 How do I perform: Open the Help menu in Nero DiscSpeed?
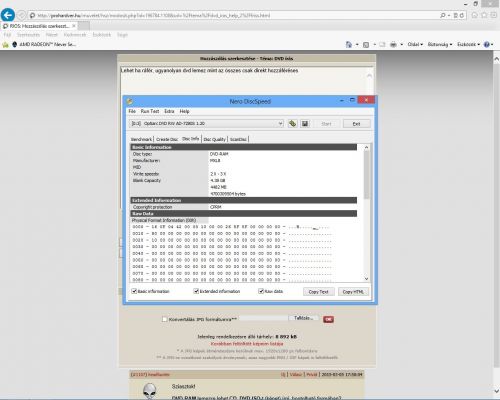(184, 111)
